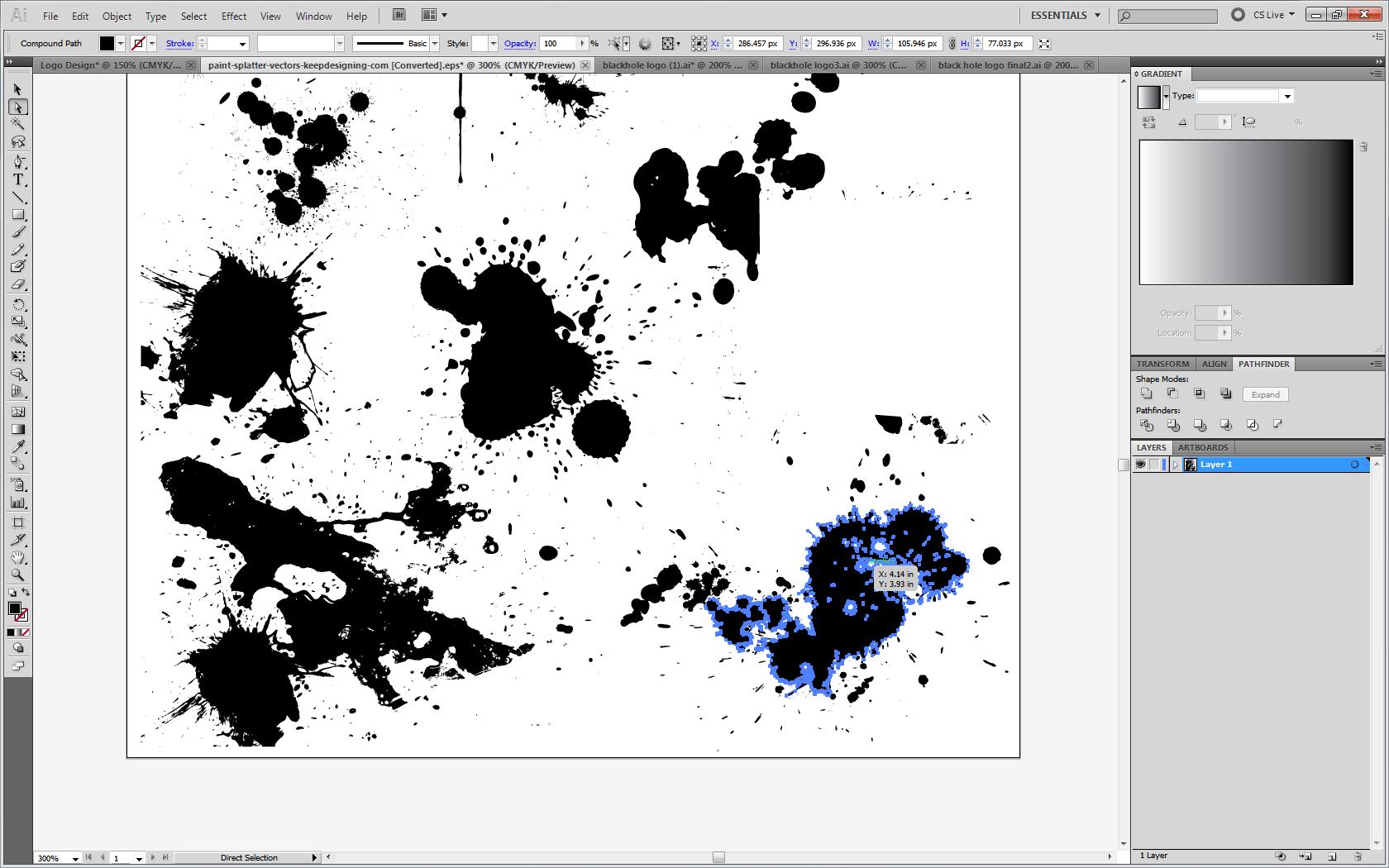
Task: Select the Selection (black arrow) tool
Action: 18,89
